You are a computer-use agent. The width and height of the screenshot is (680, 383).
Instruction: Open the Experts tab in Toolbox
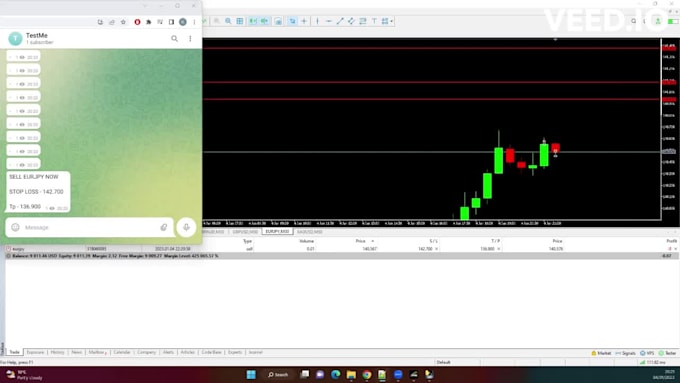coord(235,352)
